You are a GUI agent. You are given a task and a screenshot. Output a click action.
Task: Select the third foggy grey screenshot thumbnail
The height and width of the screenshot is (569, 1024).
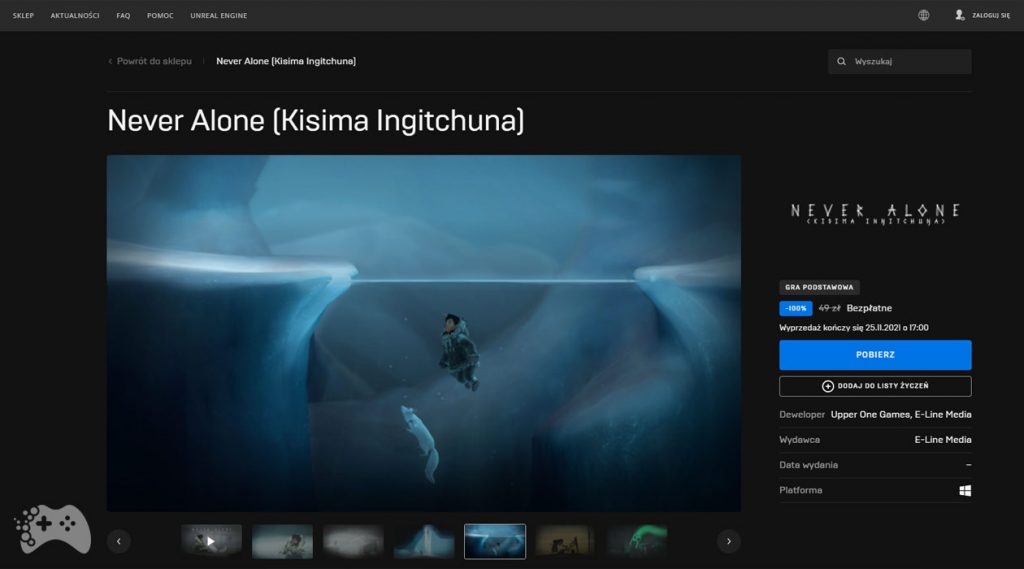pos(353,541)
